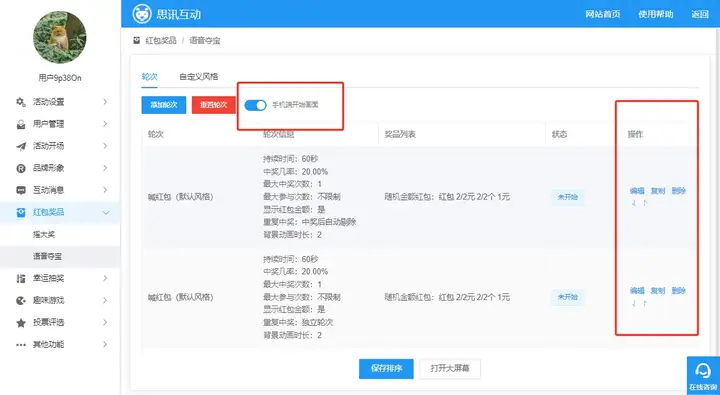The height and width of the screenshot is (395, 720).
Task: Expand the 用户管理 chevron
Action: [x=105, y=124]
